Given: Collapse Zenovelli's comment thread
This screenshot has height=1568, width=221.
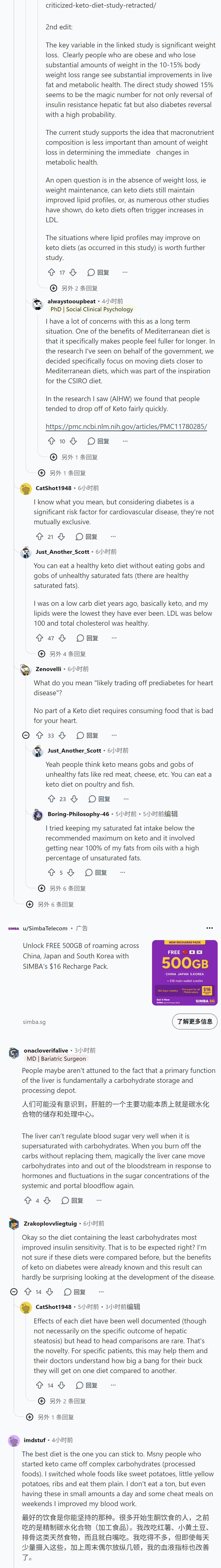Looking at the screenshot, I should 25,735.
